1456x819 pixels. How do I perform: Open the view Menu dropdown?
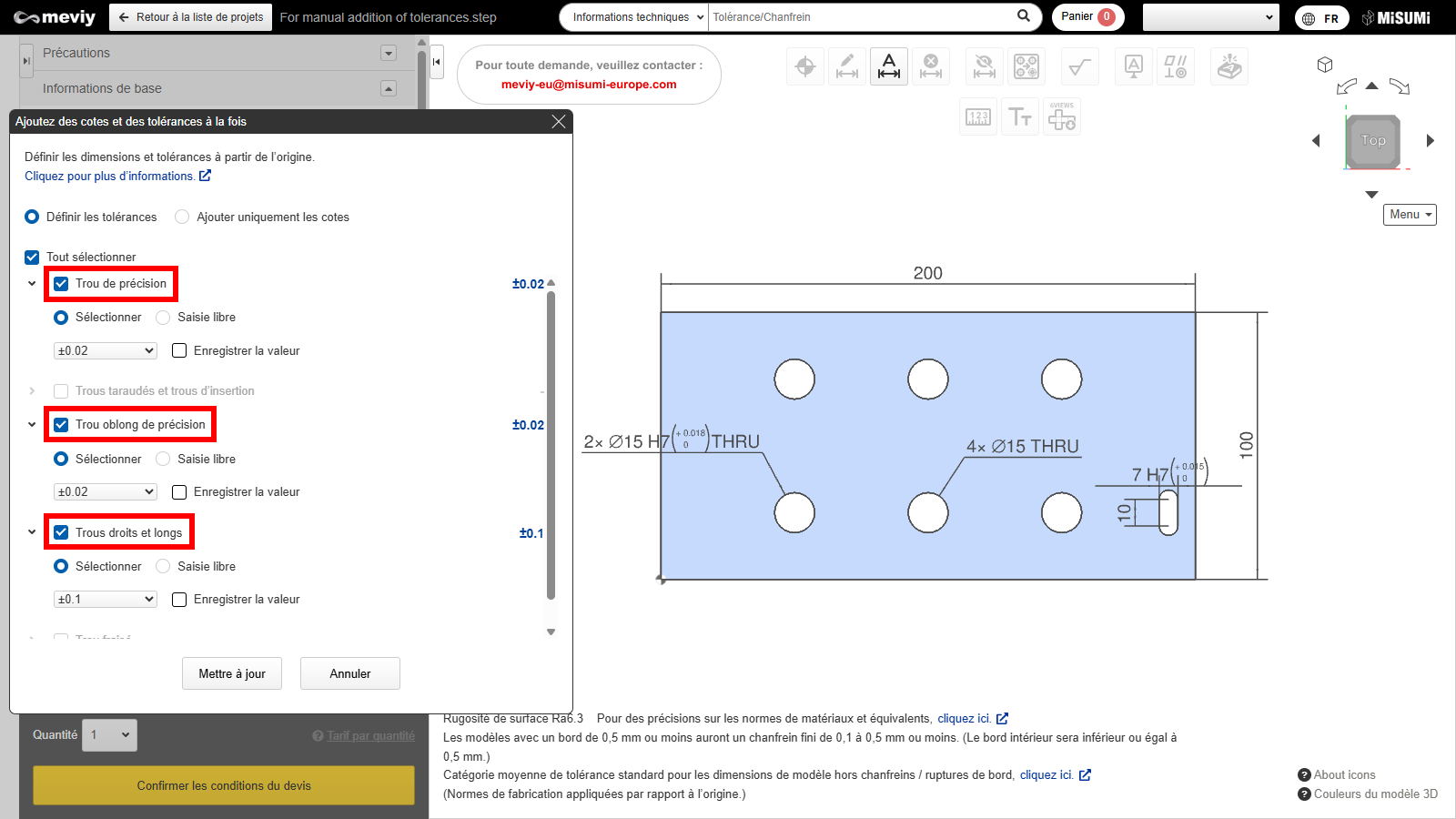(x=1410, y=215)
